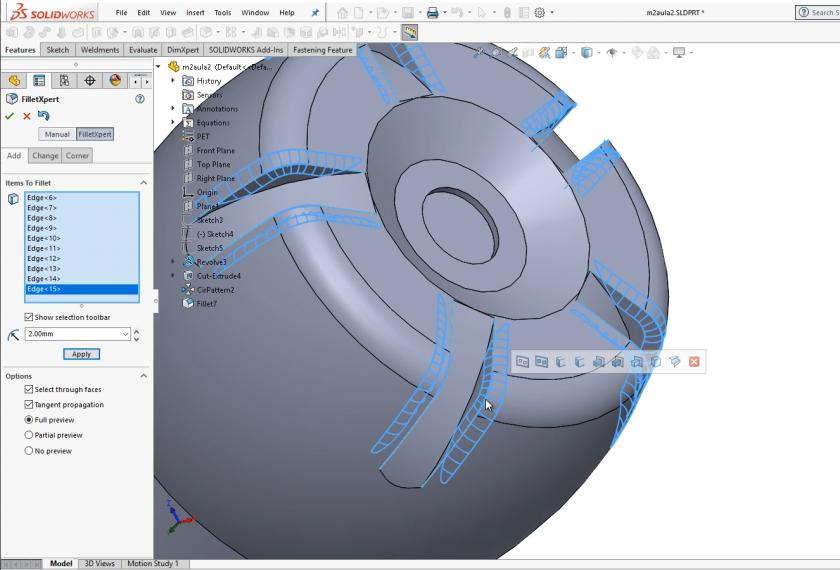Screen dimensions: 840x570
Task: Choose the No preview radio option
Action: (30, 451)
